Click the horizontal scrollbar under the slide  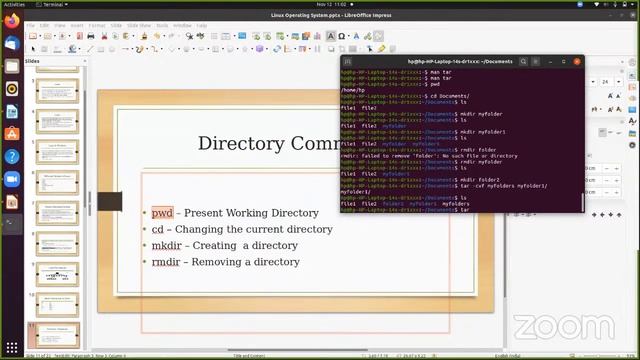(x=297, y=350)
